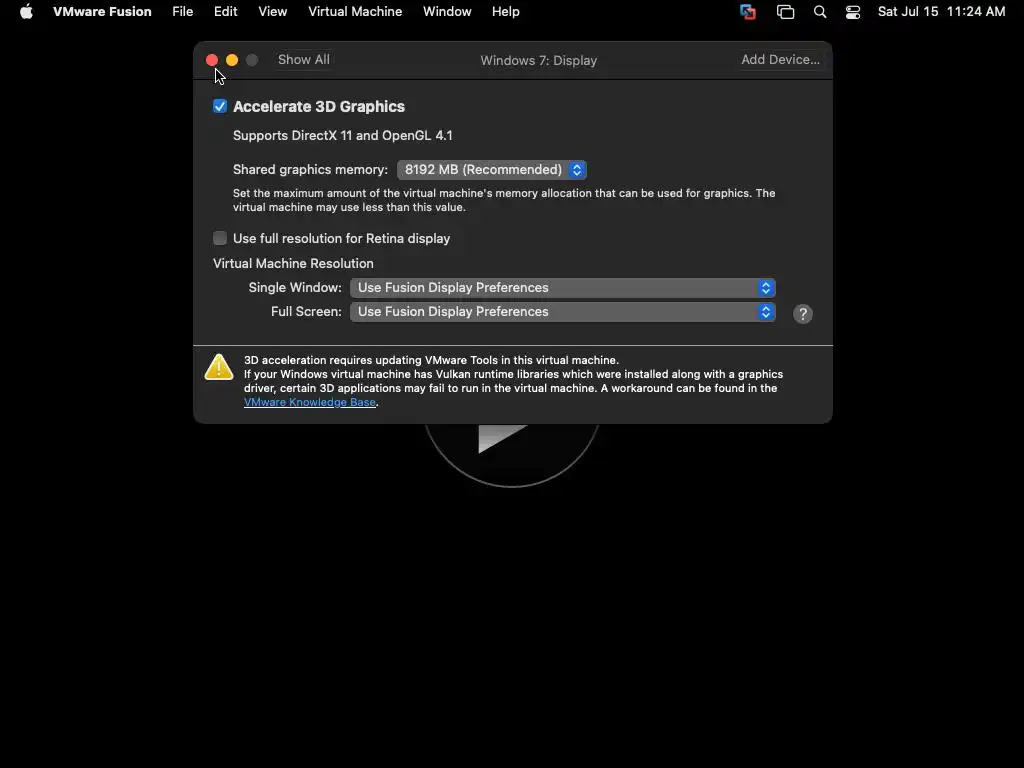Open the Apple menu
Screen dimensions: 1024x768
[x=26, y=12]
